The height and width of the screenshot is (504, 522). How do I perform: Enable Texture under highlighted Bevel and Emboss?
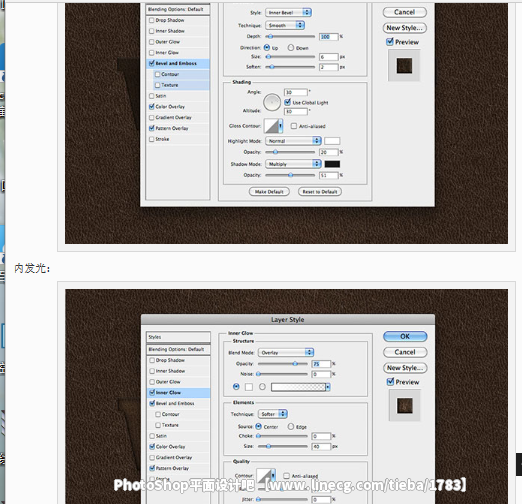(x=158, y=85)
